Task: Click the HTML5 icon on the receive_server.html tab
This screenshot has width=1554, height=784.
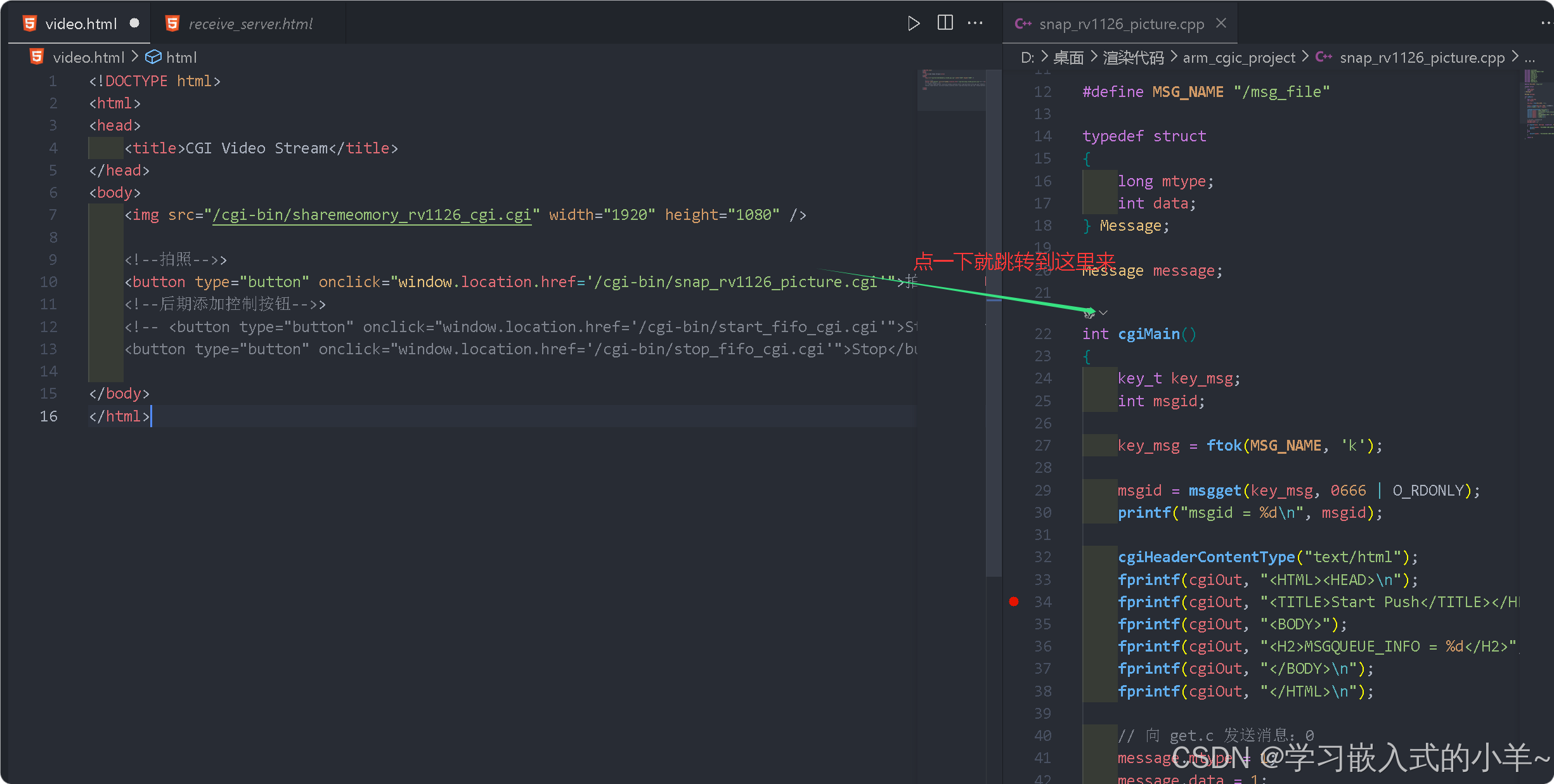Action: (172, 23)
